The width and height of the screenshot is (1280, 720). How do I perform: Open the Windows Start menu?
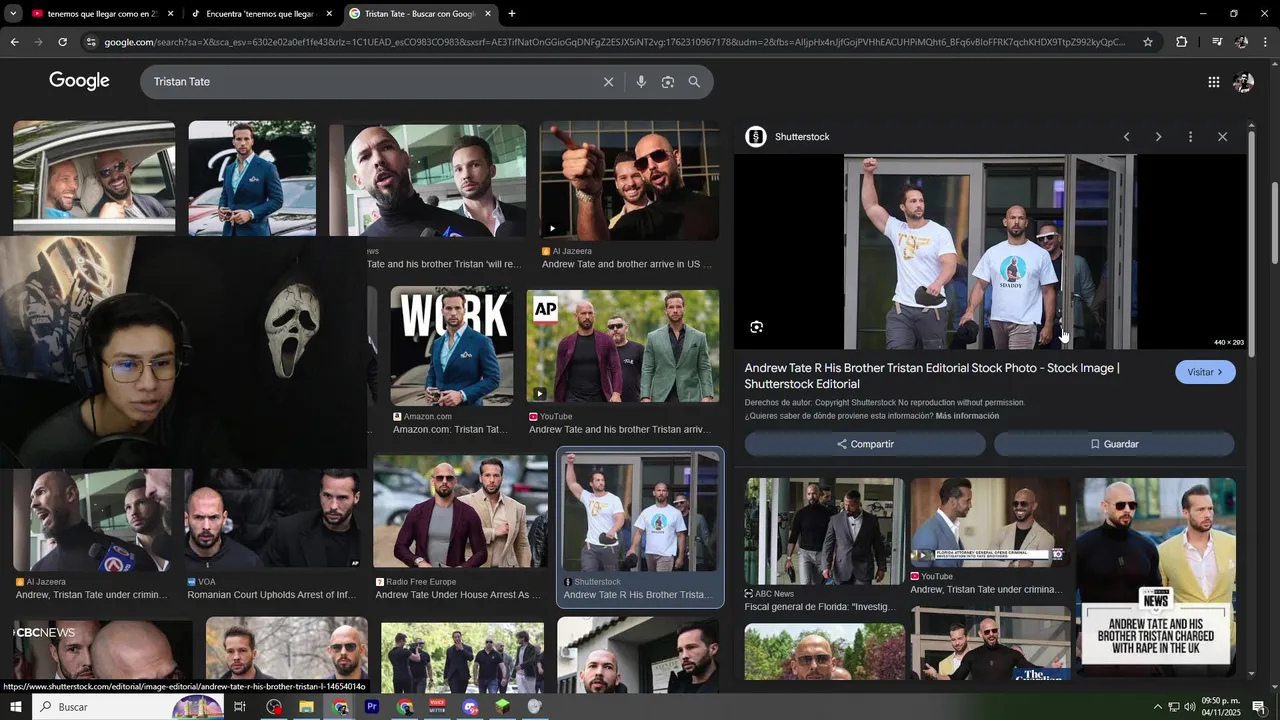(15, 707)
